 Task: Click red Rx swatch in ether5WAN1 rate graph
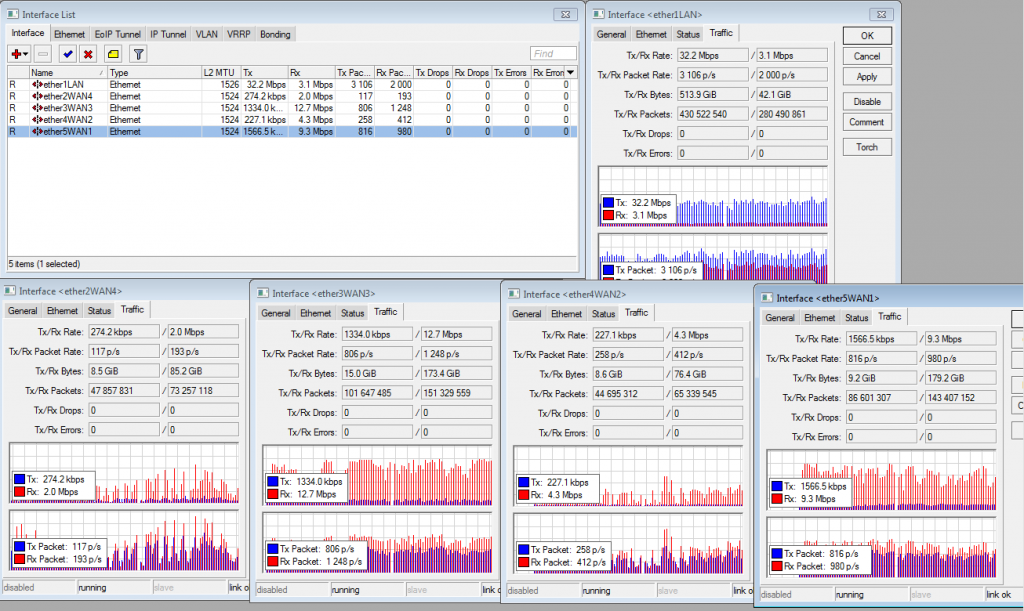tap(776, 499)
